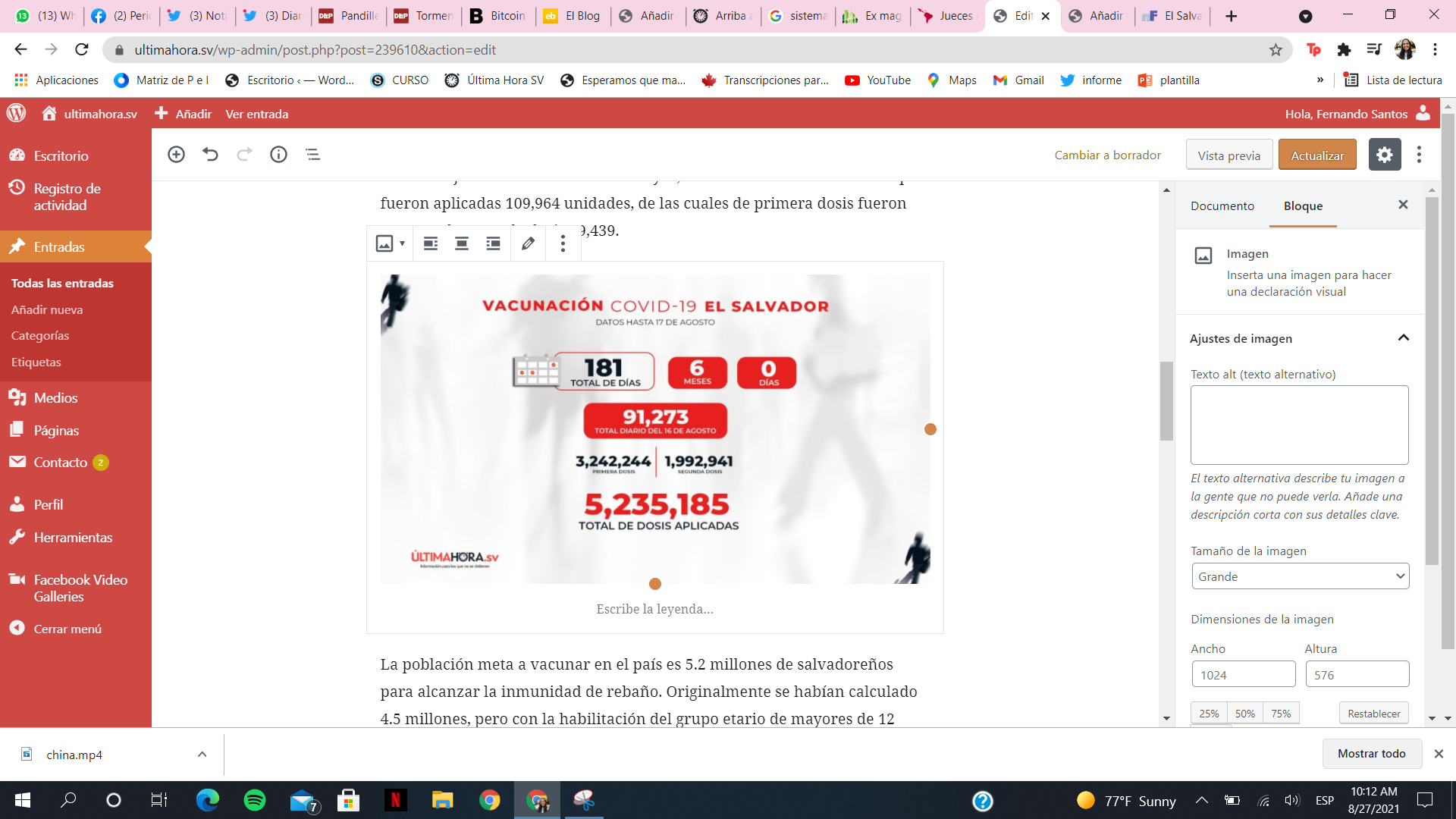
Task: Open the editor settings gear
Action: click(x=1385, y=155)
